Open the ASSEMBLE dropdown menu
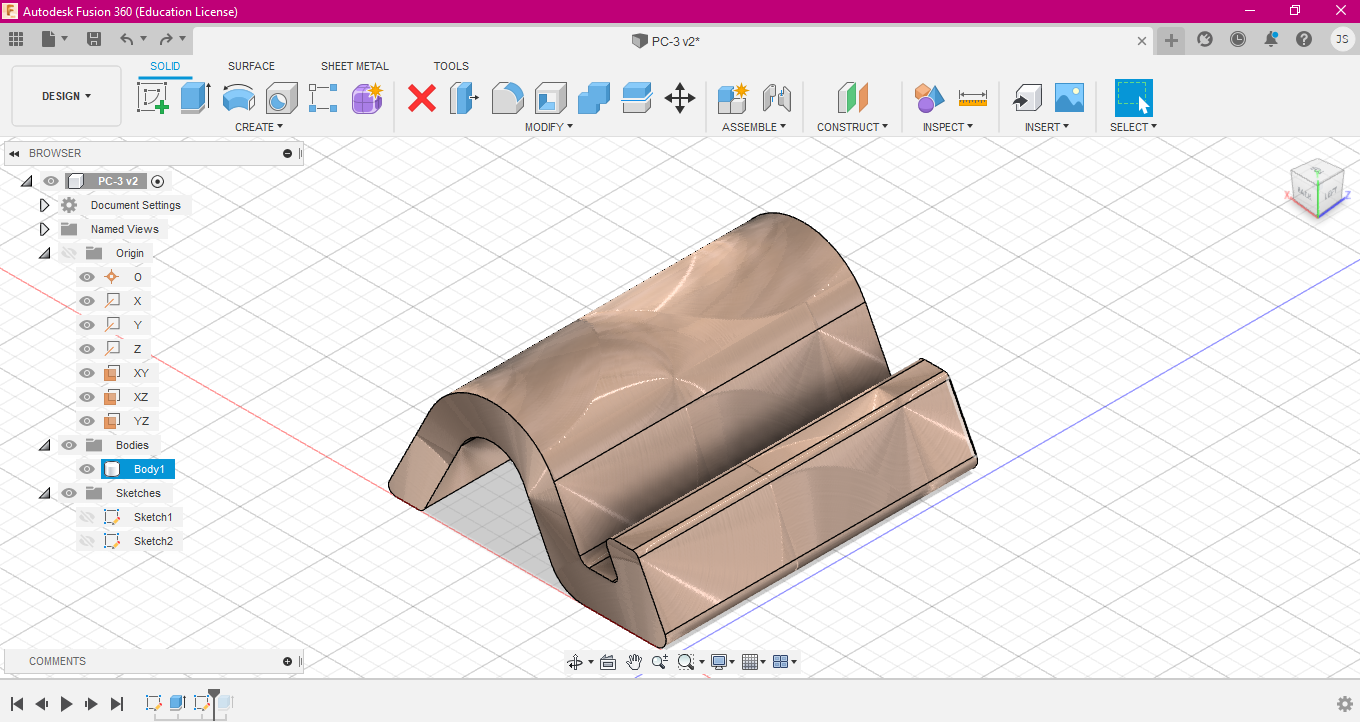This screenshot has height=722, width=1360. [754, 127]
